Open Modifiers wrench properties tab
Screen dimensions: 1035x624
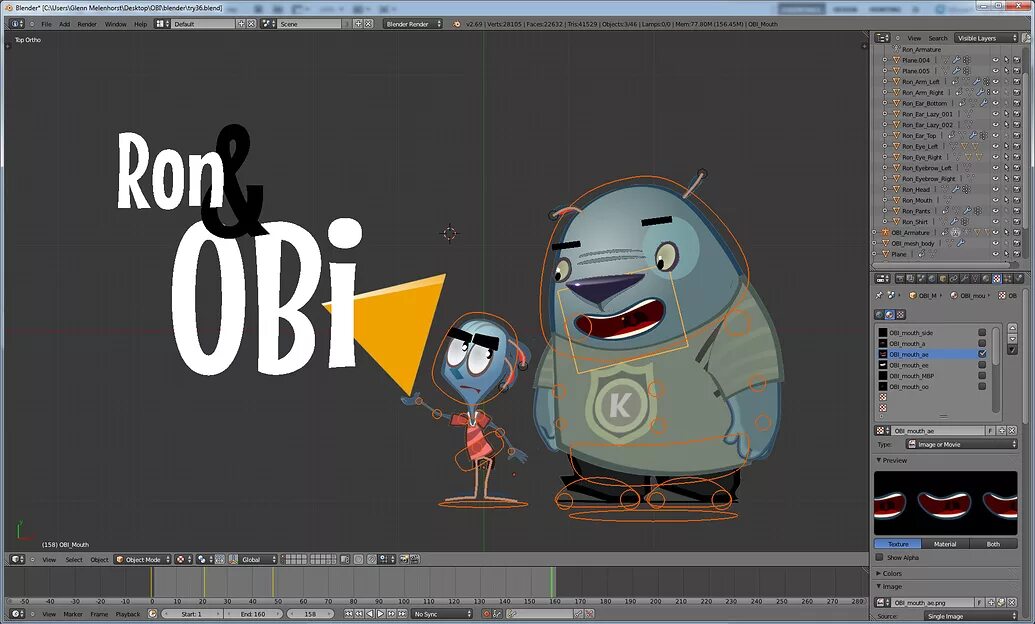click(x=964, y=279)
